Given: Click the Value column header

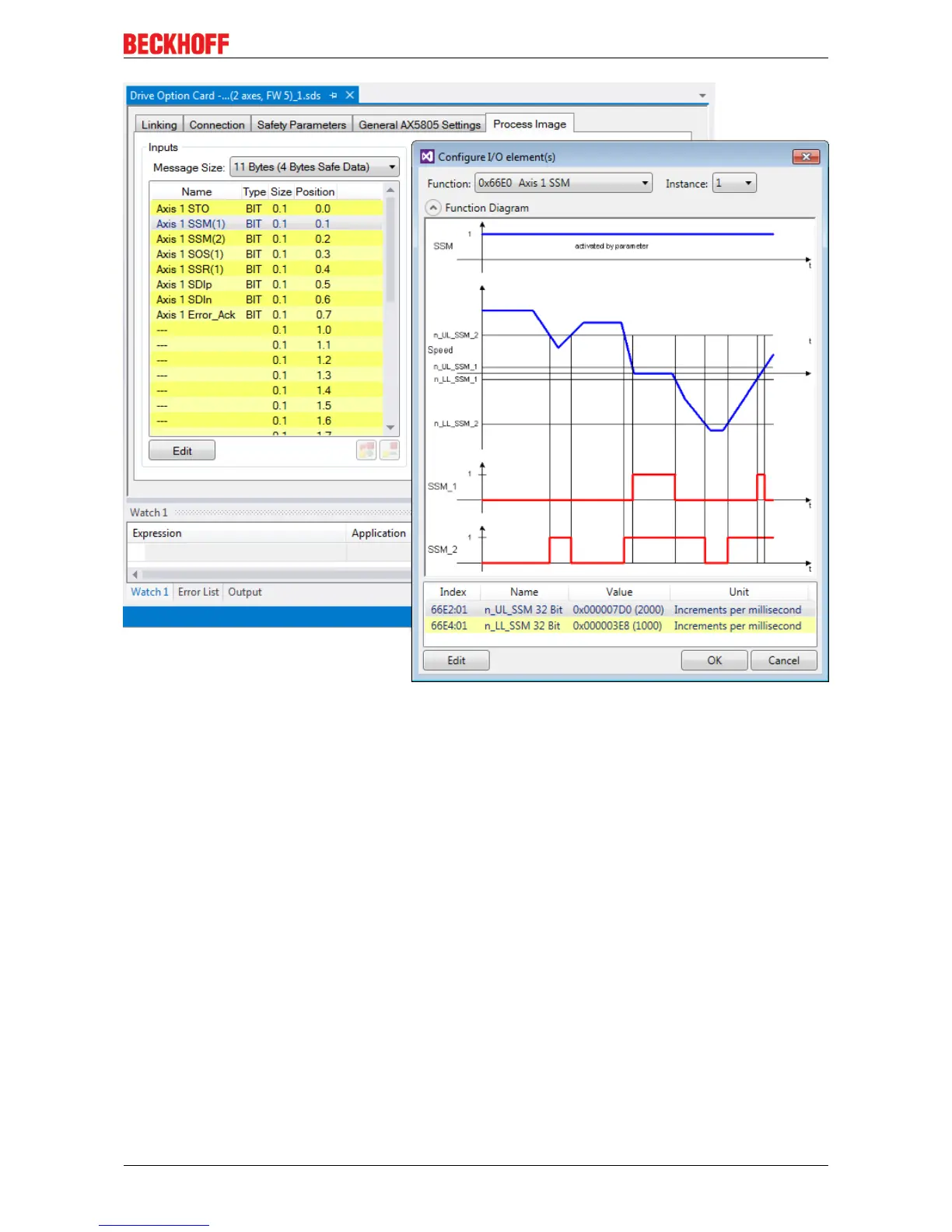Looking at the screenshot, I should pos(619,592).
